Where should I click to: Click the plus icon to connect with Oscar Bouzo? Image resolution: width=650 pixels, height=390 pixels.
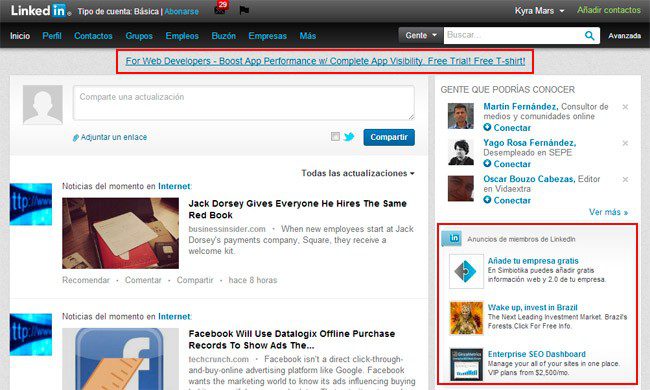488,200
